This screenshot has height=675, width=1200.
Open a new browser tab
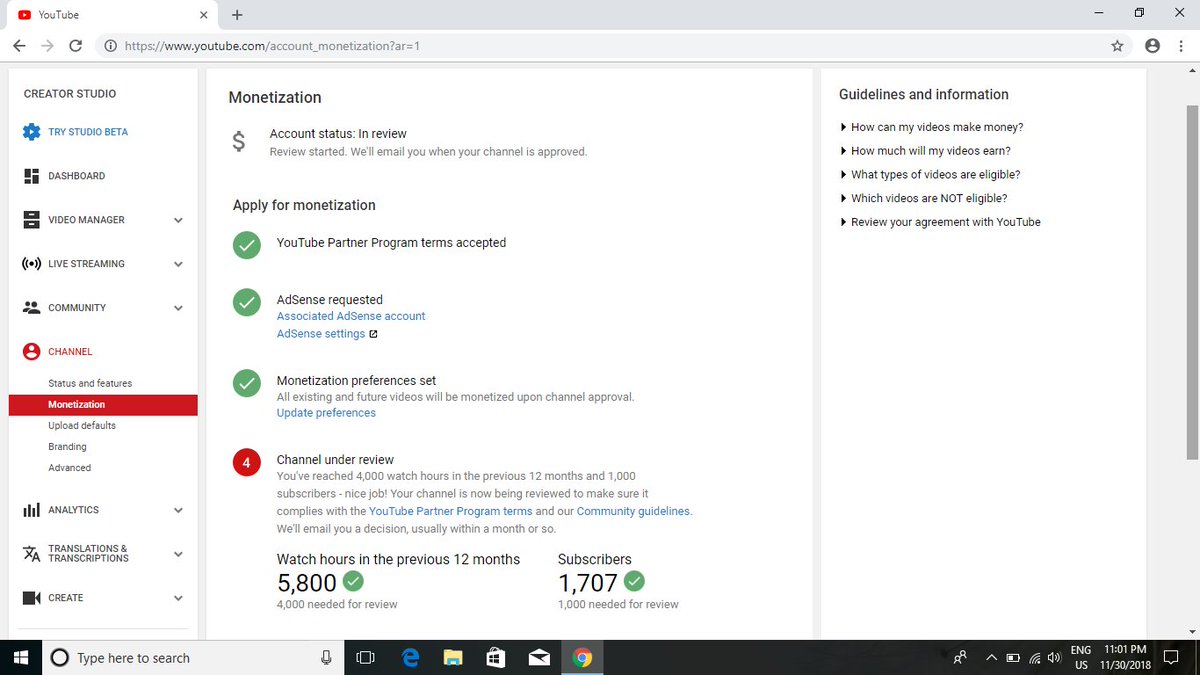tap(237, 15)
